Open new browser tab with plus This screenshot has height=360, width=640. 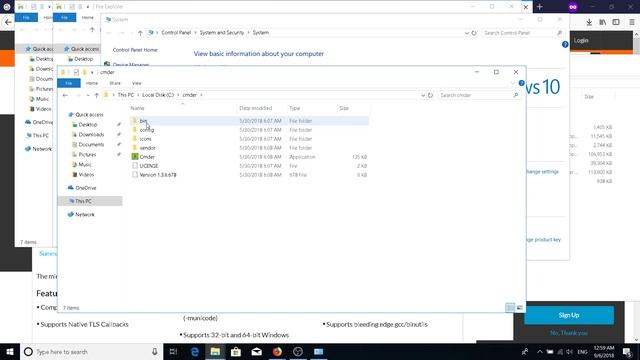pyautogui.click(x=540, y=7)
